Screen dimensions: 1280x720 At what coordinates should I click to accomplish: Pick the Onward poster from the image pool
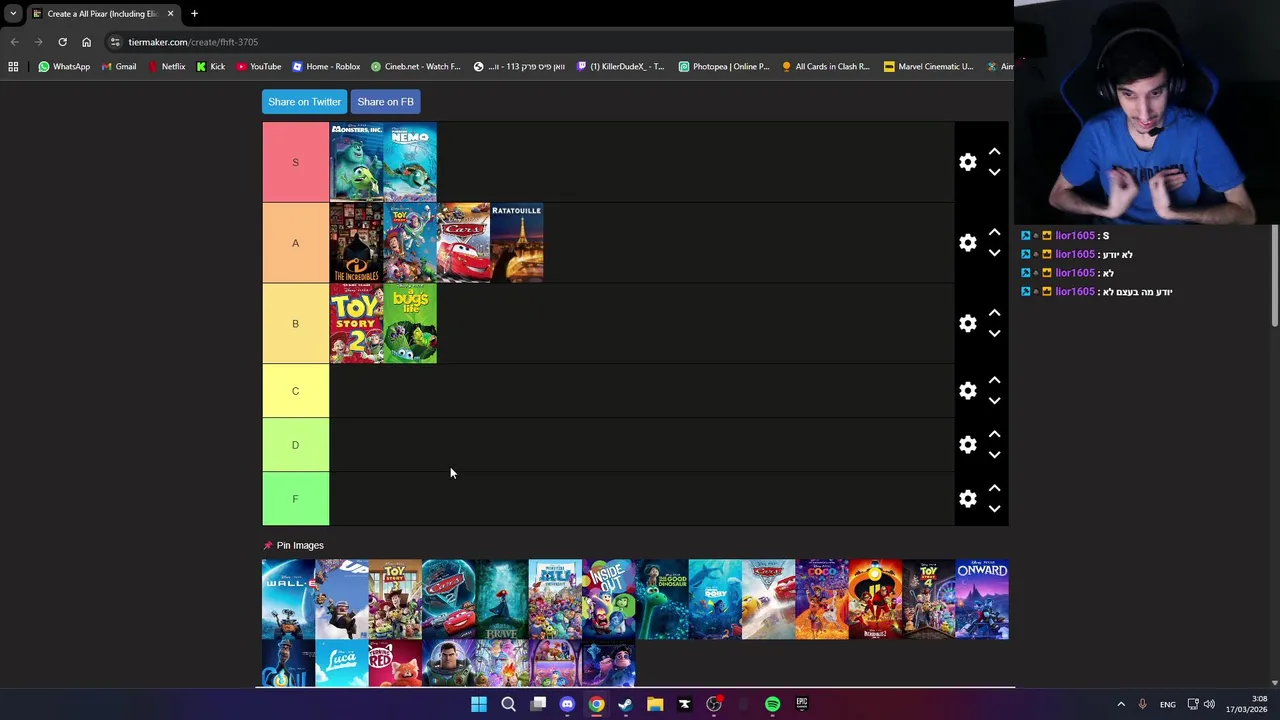982,599
